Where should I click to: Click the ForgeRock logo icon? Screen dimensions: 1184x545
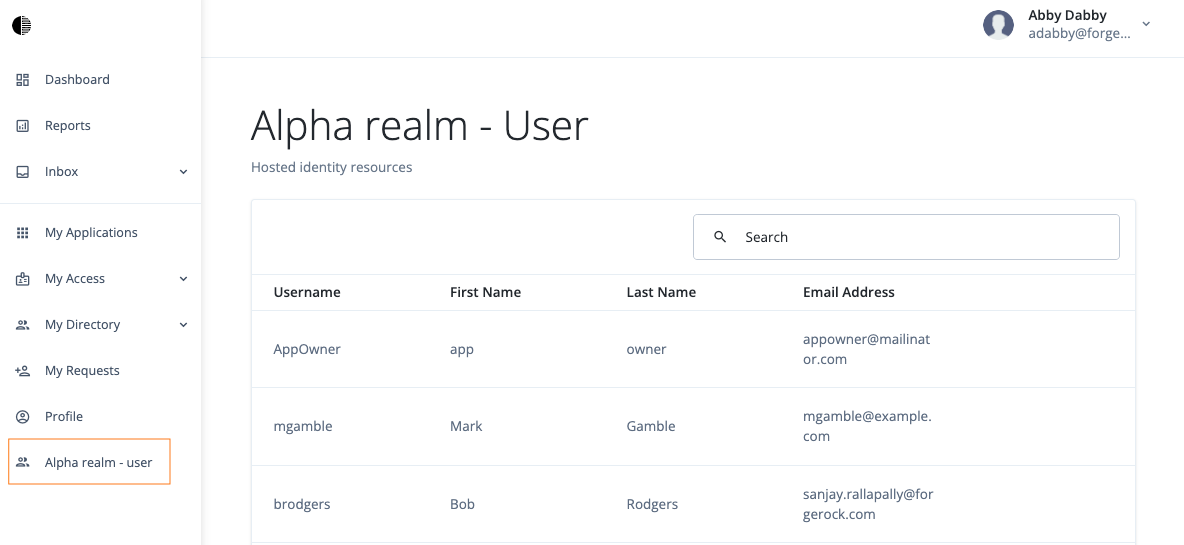[21, 26]
